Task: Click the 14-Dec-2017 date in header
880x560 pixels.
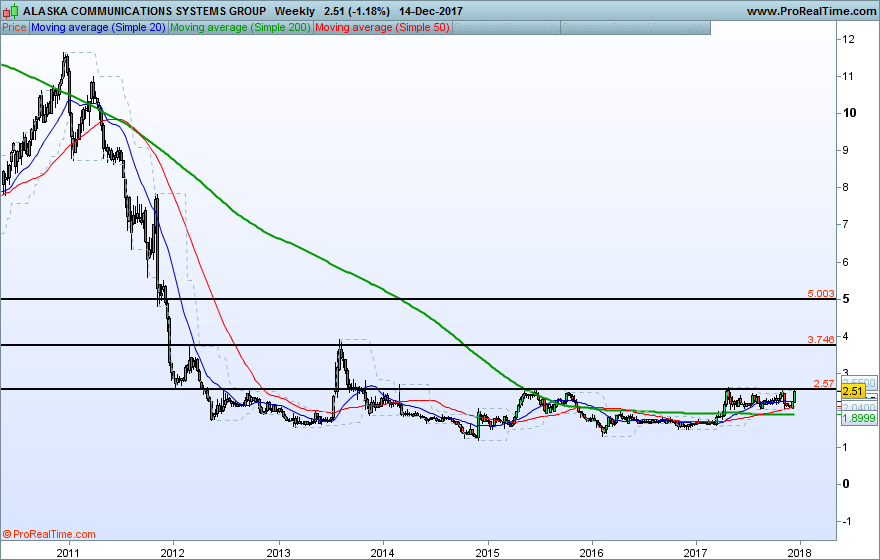Action: (430, 11)
